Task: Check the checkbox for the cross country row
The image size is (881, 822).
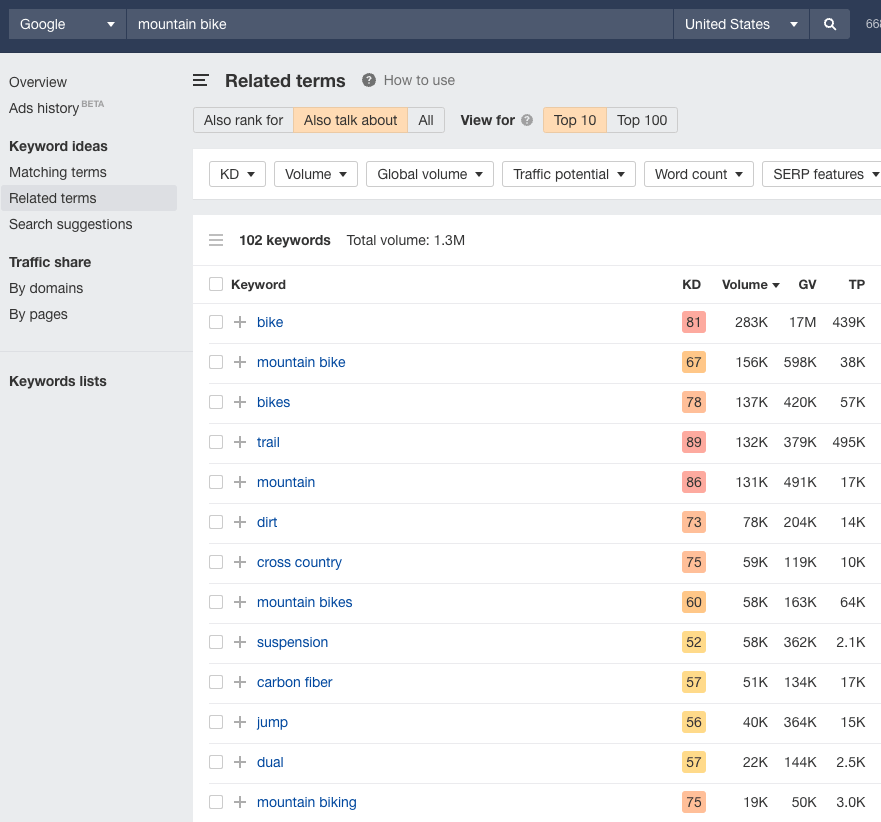Action: pyautogui.click(x=215, y=562)
